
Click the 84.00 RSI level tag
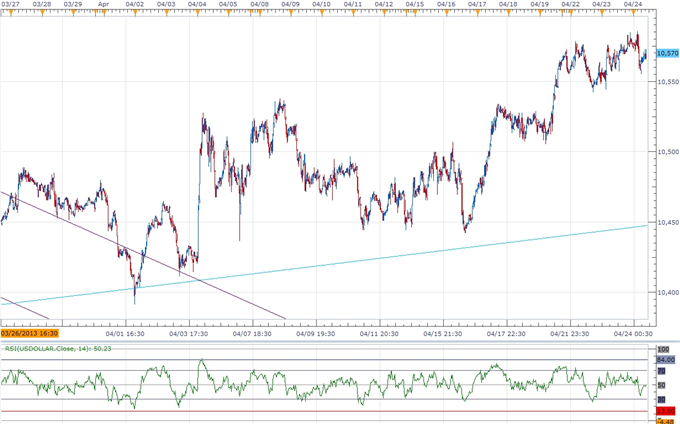666,359
